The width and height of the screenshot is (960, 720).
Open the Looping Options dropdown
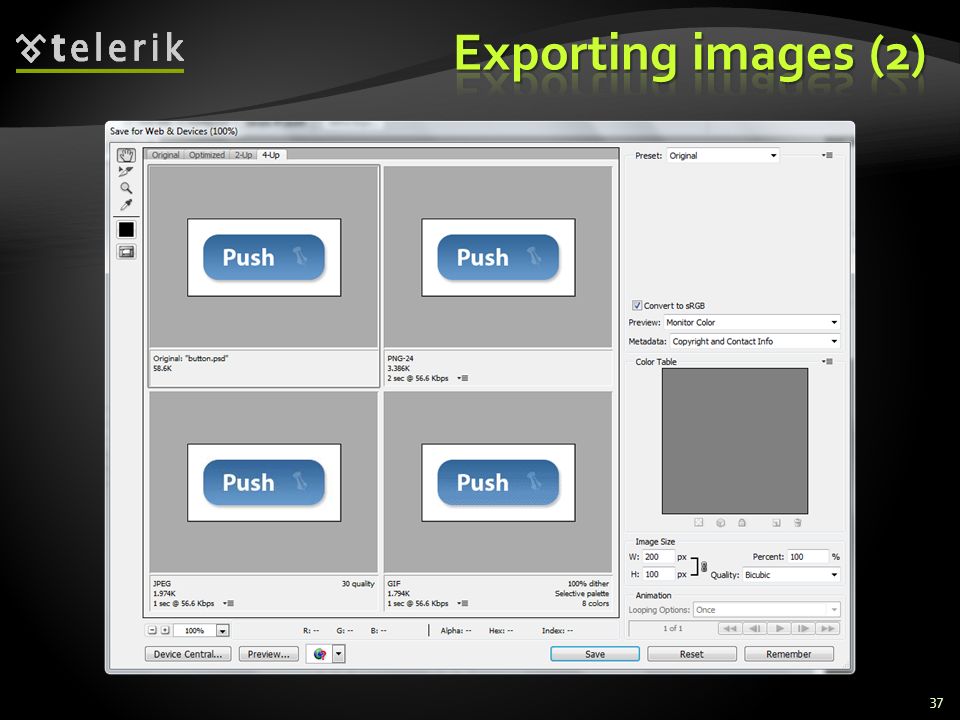point(767,610)
